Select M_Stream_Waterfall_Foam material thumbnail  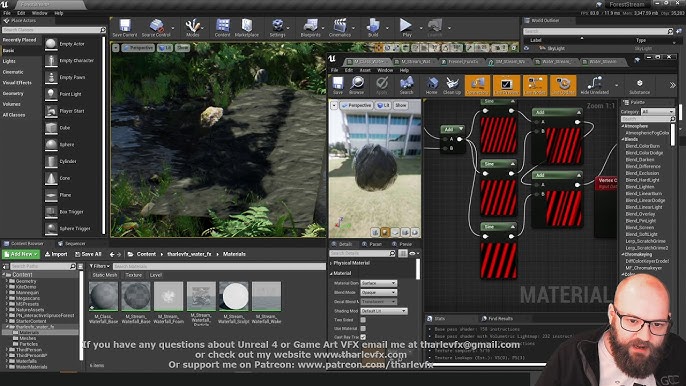[168, 296]
